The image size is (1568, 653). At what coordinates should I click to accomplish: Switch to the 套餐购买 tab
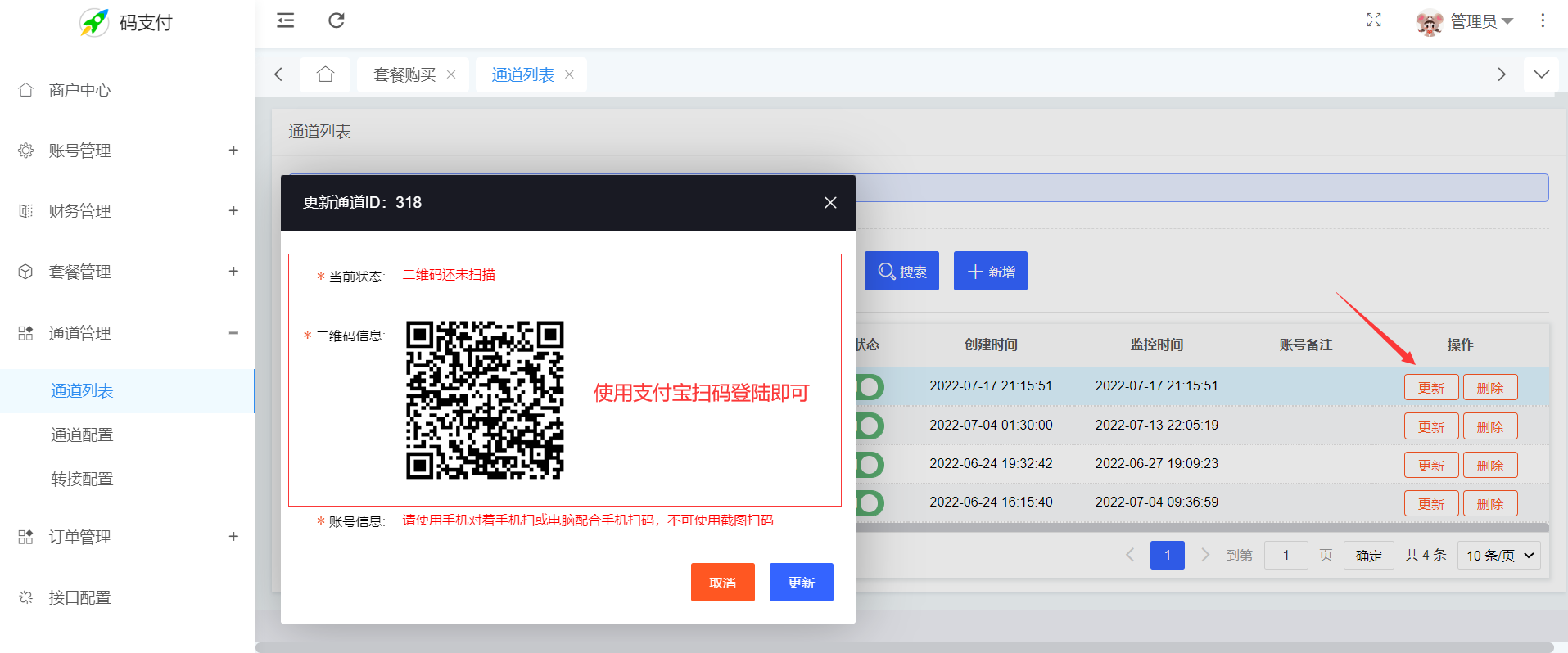click(x=404, y=74)
